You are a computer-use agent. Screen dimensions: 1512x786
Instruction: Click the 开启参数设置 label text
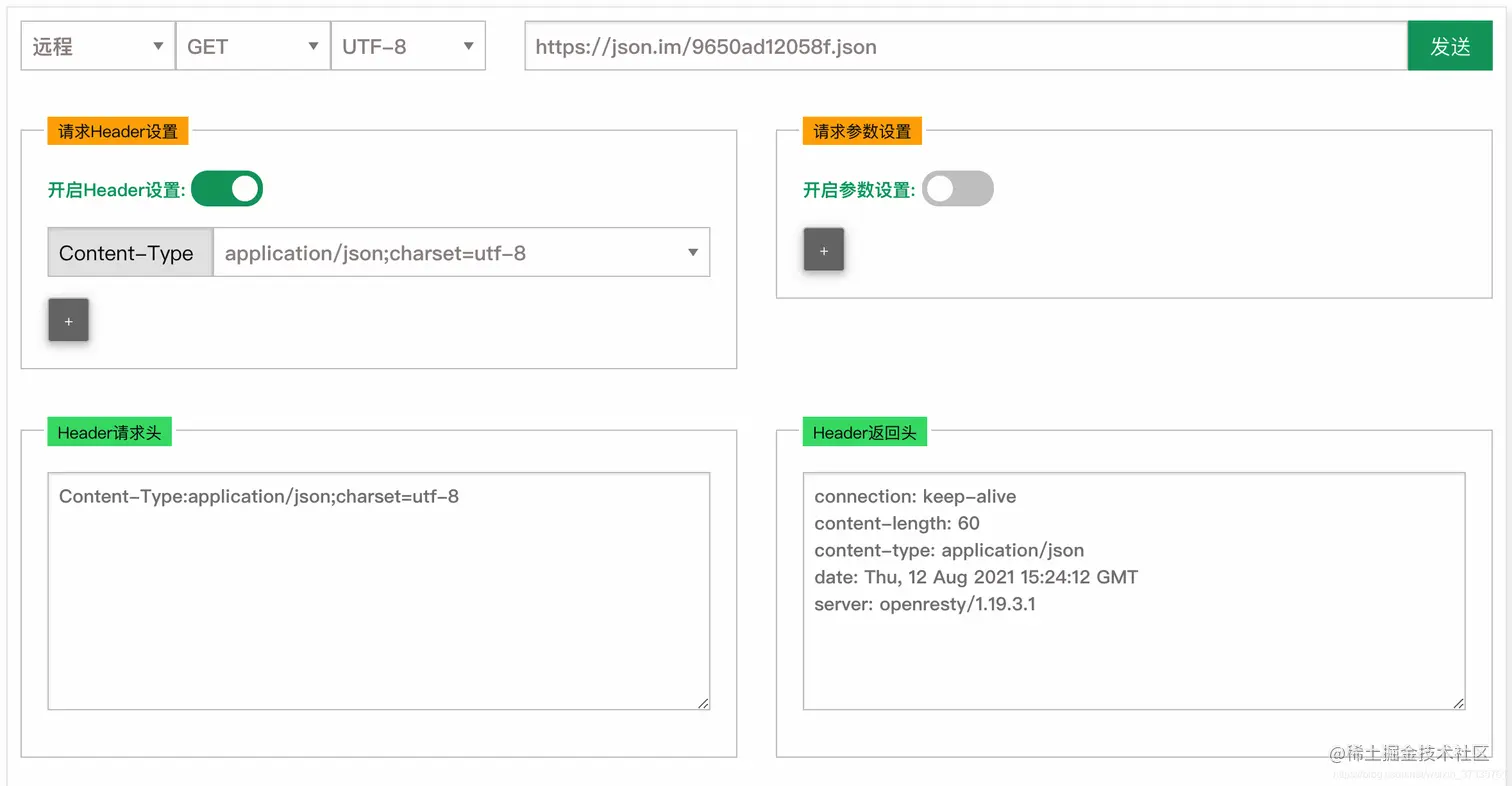[860, 190]
